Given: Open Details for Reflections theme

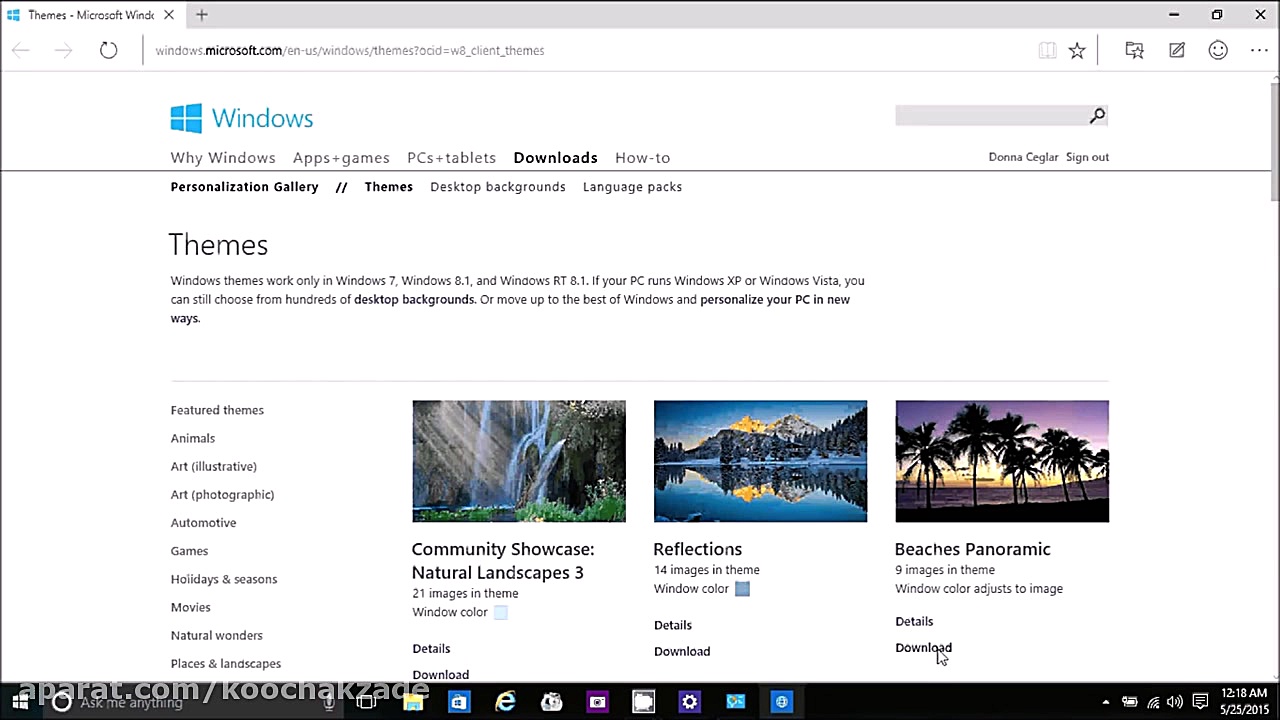Looking at the screenshot, I should pos(673,625).
